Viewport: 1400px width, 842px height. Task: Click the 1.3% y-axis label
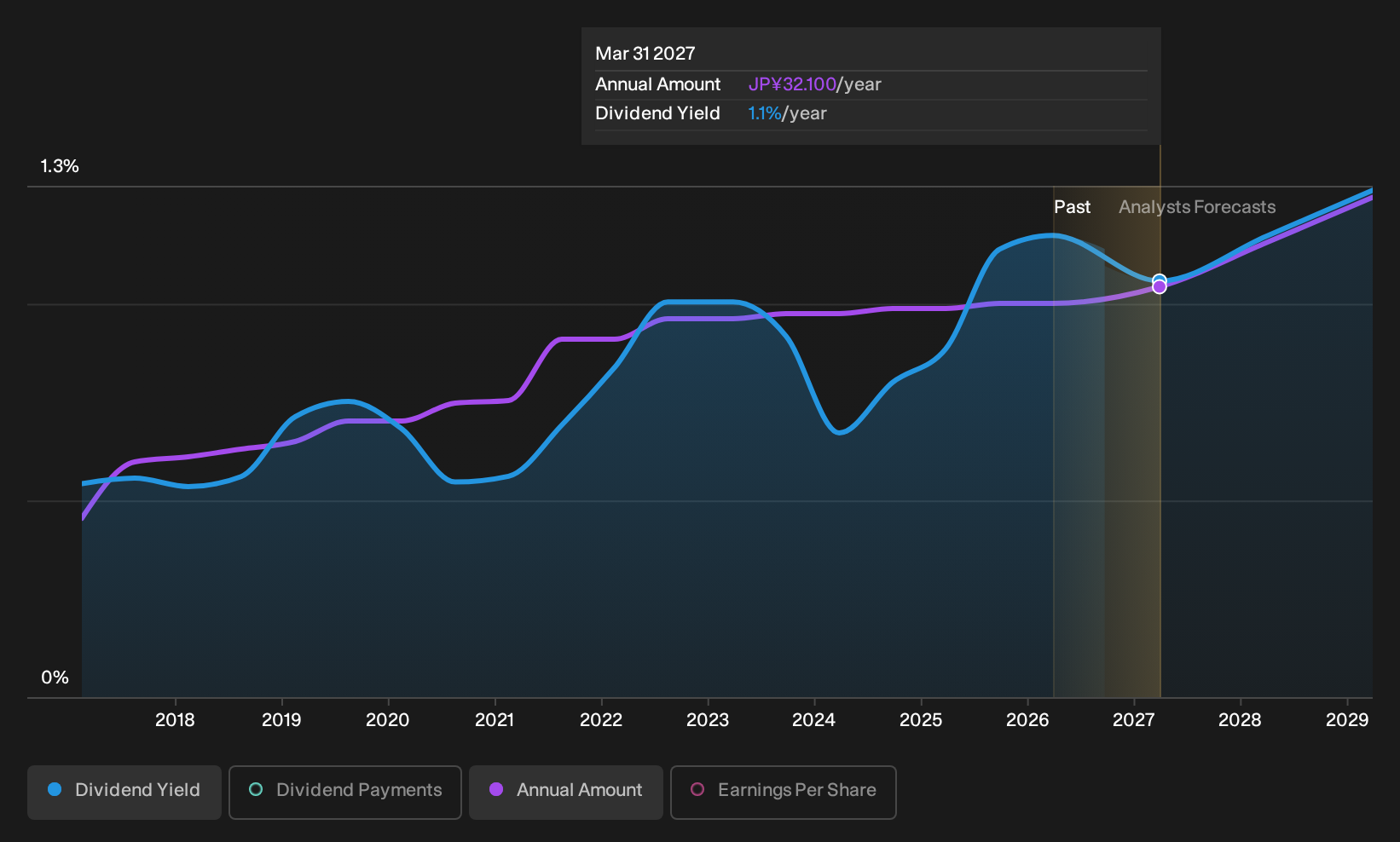60,166
